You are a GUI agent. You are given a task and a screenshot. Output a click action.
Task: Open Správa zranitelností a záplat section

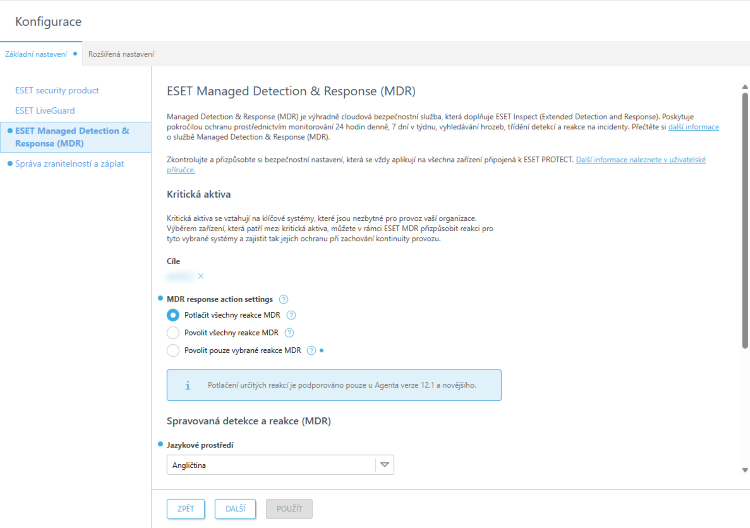coord(70,163)
